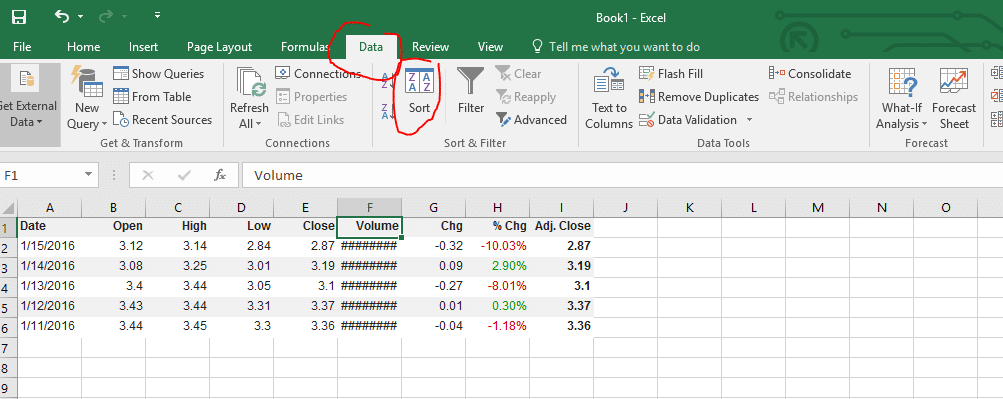Click Consolidate
This screenshot has height=399, width=1003.
click(x=810, y=74)
